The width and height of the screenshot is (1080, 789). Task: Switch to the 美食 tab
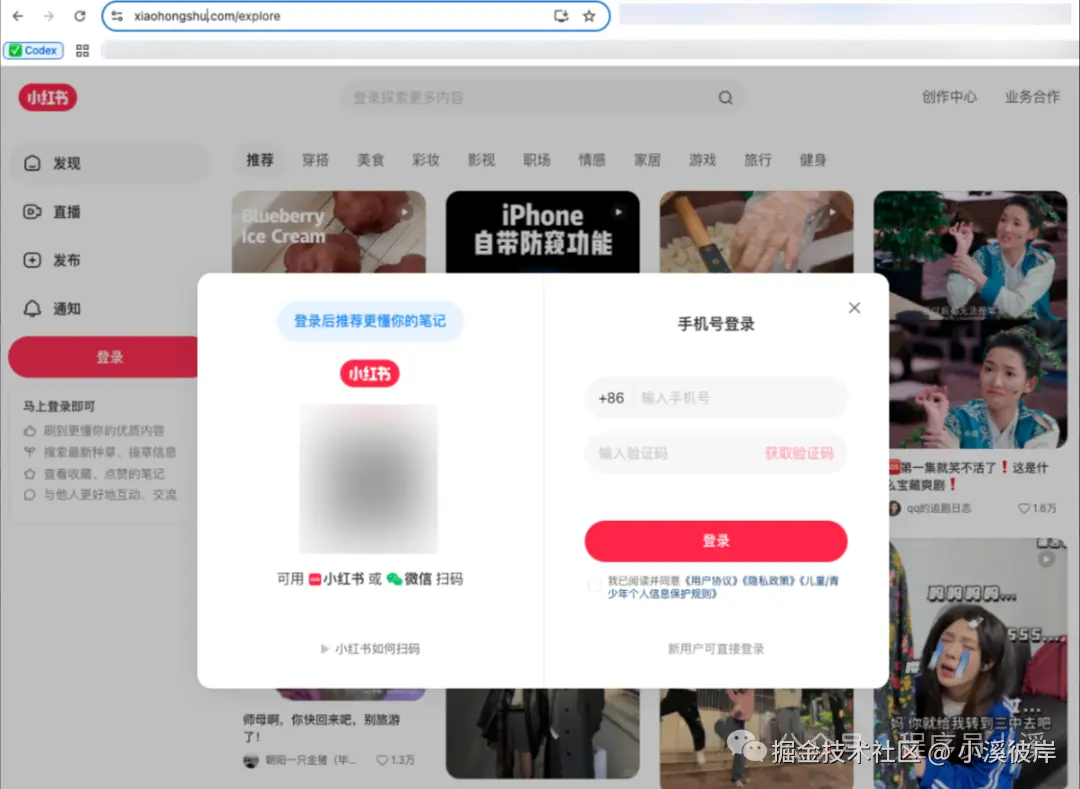point(371,160)
